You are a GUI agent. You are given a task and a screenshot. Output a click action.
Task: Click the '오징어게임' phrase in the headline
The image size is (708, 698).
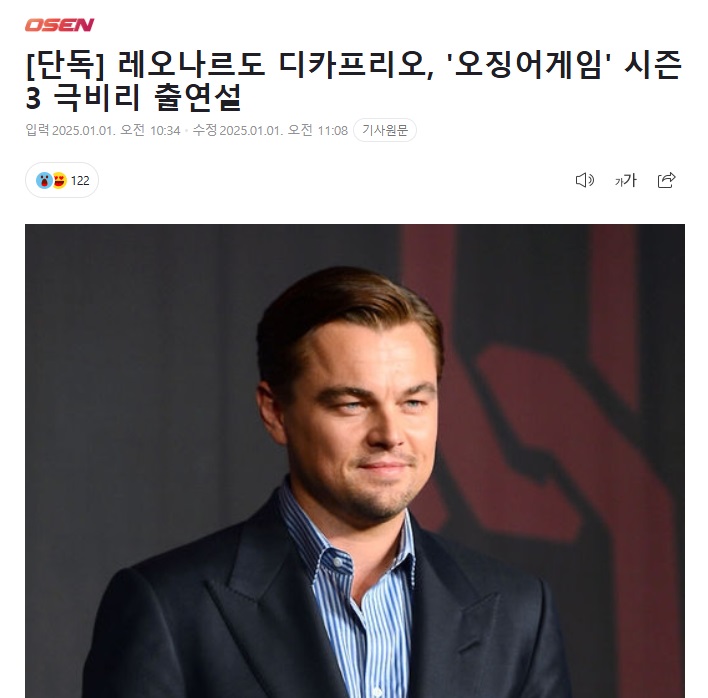[x=528, y=64]
